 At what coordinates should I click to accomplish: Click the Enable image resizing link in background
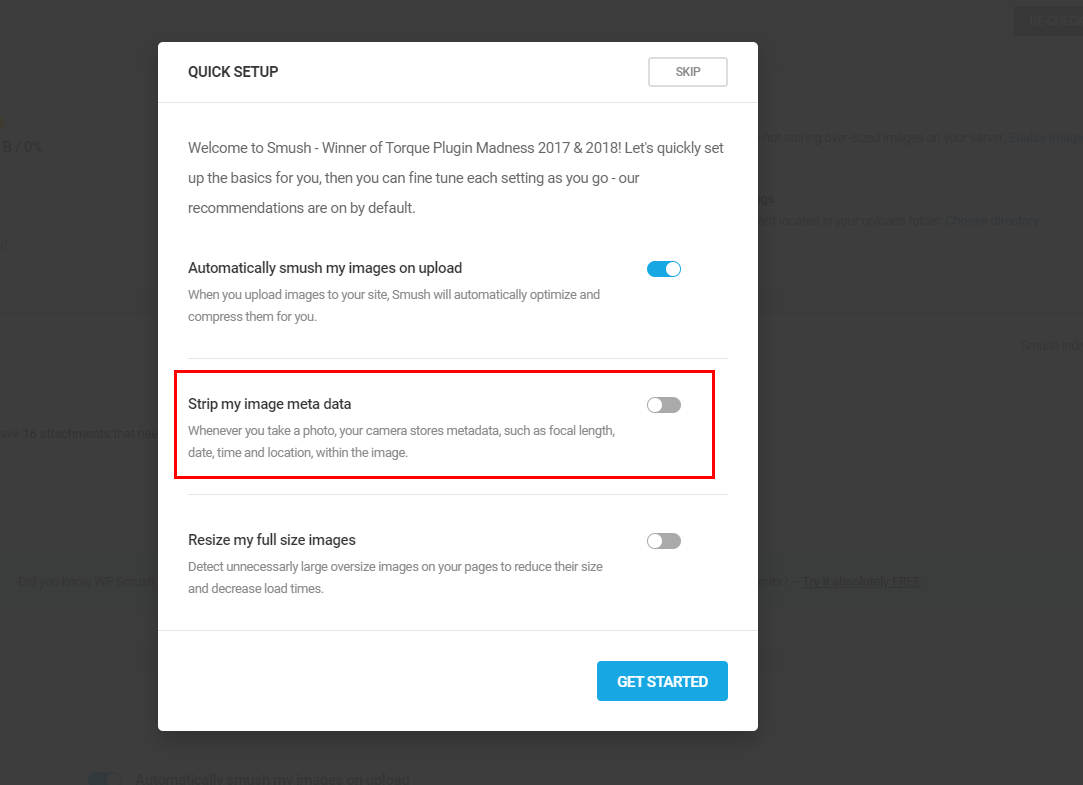coord(1044,138)
